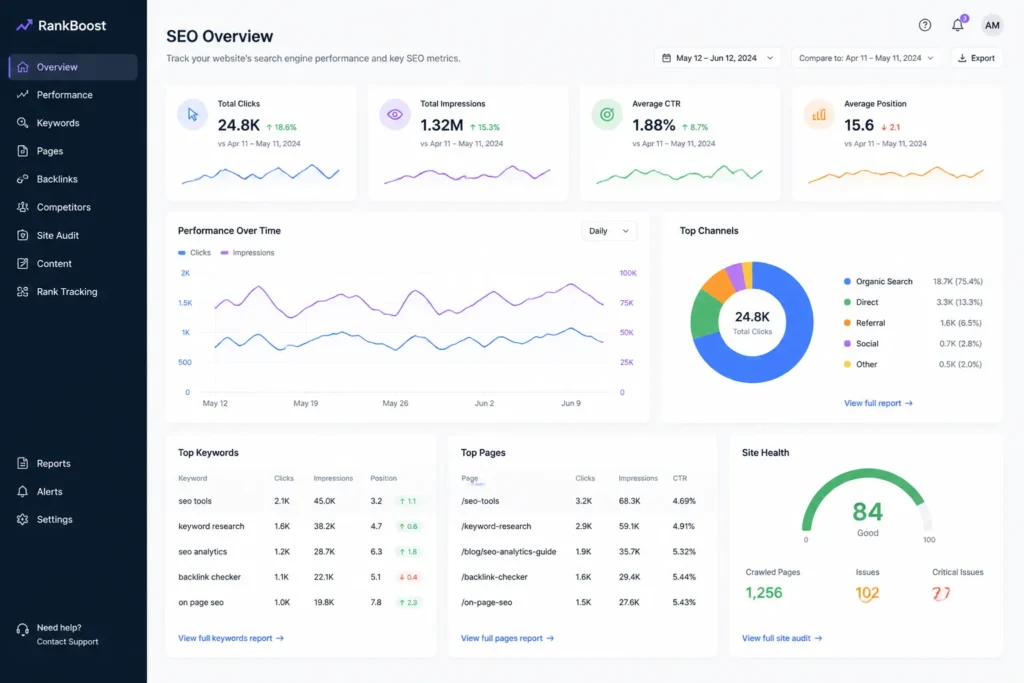Open View full site audit link
The image size is (1024, 683).
tap(782, 638)
